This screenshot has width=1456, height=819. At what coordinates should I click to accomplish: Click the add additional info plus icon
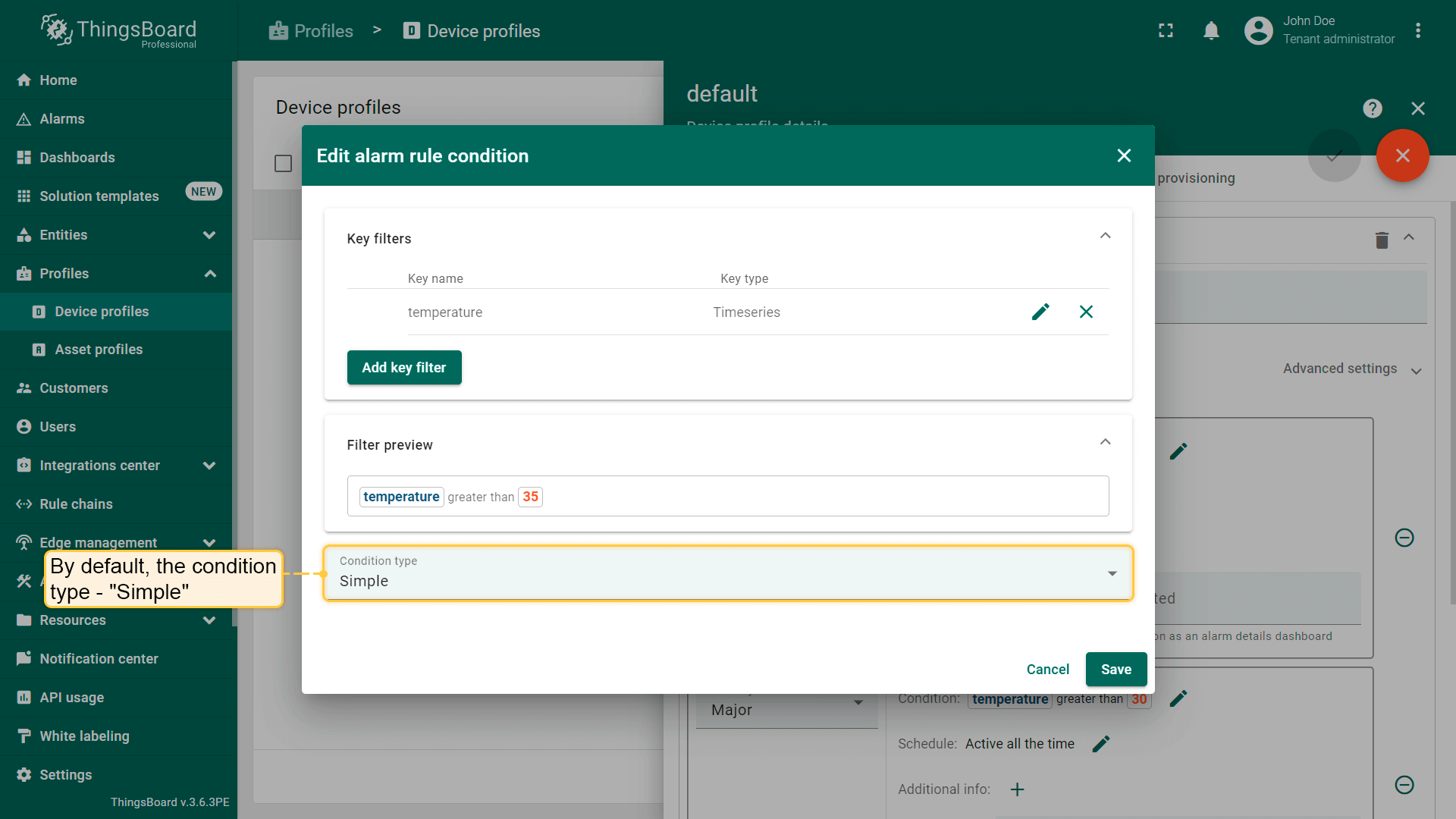(1017, 789)
